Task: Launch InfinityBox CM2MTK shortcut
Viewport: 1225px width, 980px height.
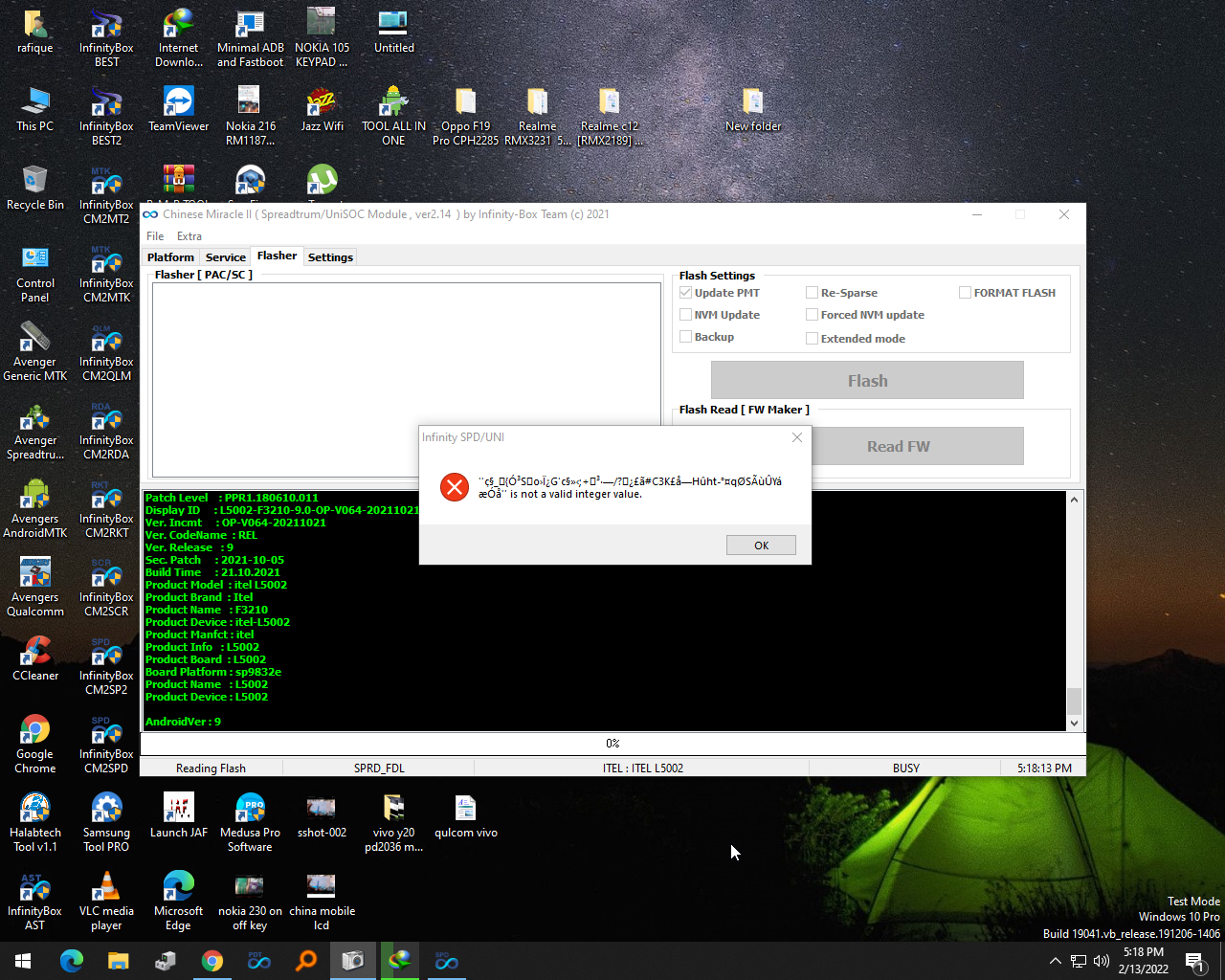Action: click(x=106, y=273)
